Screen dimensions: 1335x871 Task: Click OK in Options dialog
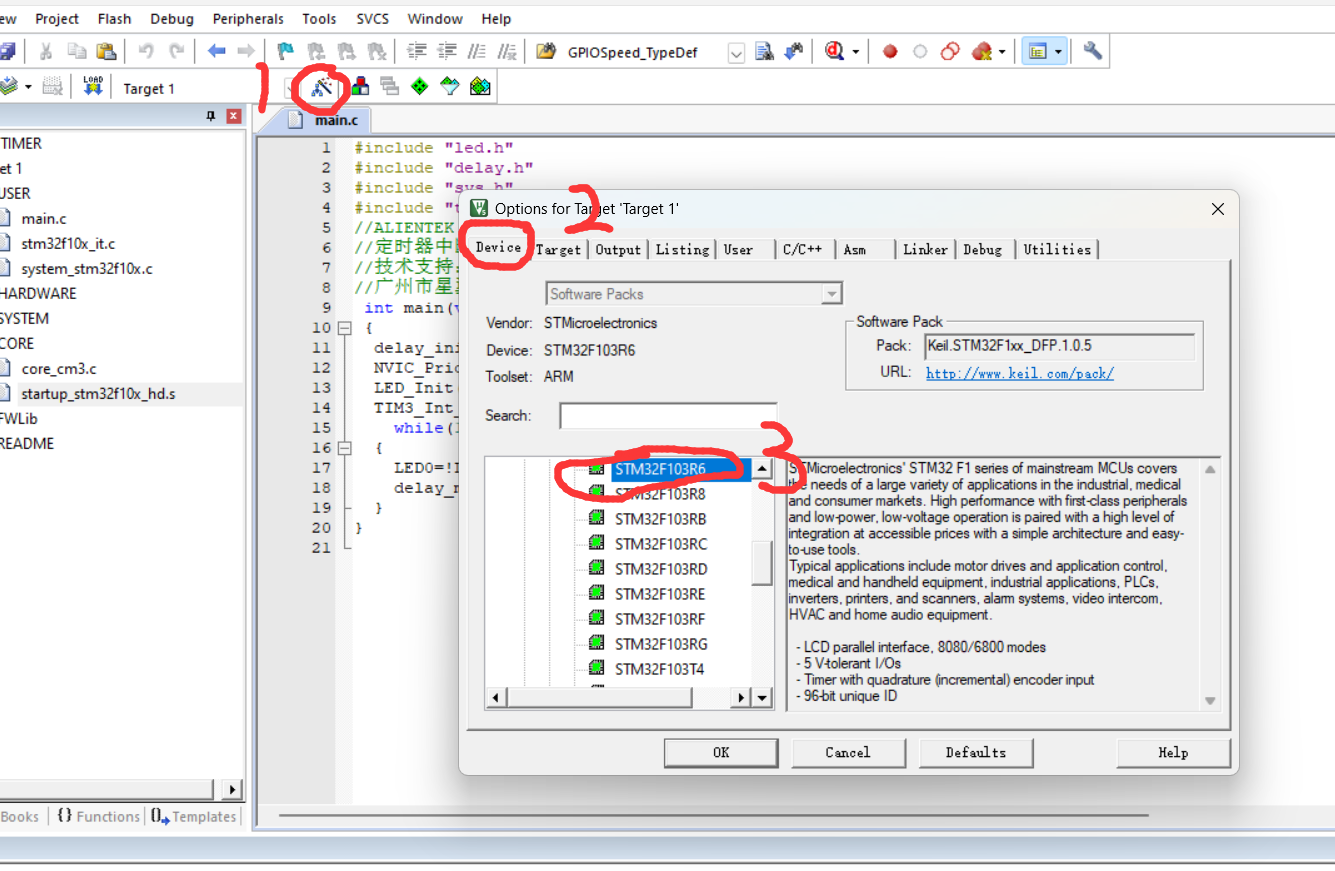point(721,753)
